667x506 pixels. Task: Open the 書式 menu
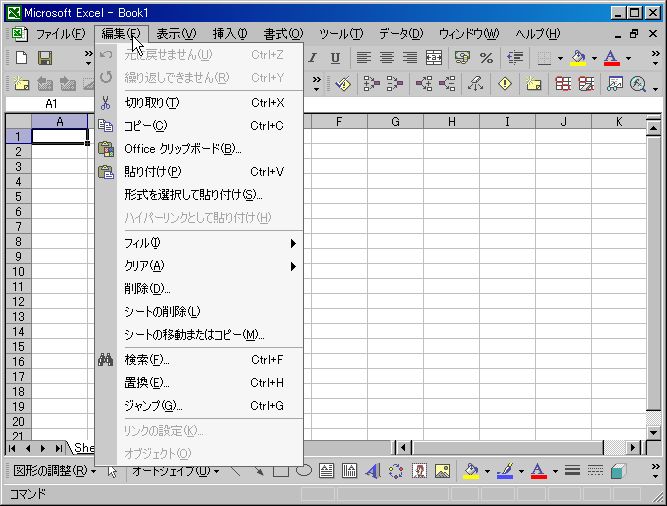pos(283,34)
